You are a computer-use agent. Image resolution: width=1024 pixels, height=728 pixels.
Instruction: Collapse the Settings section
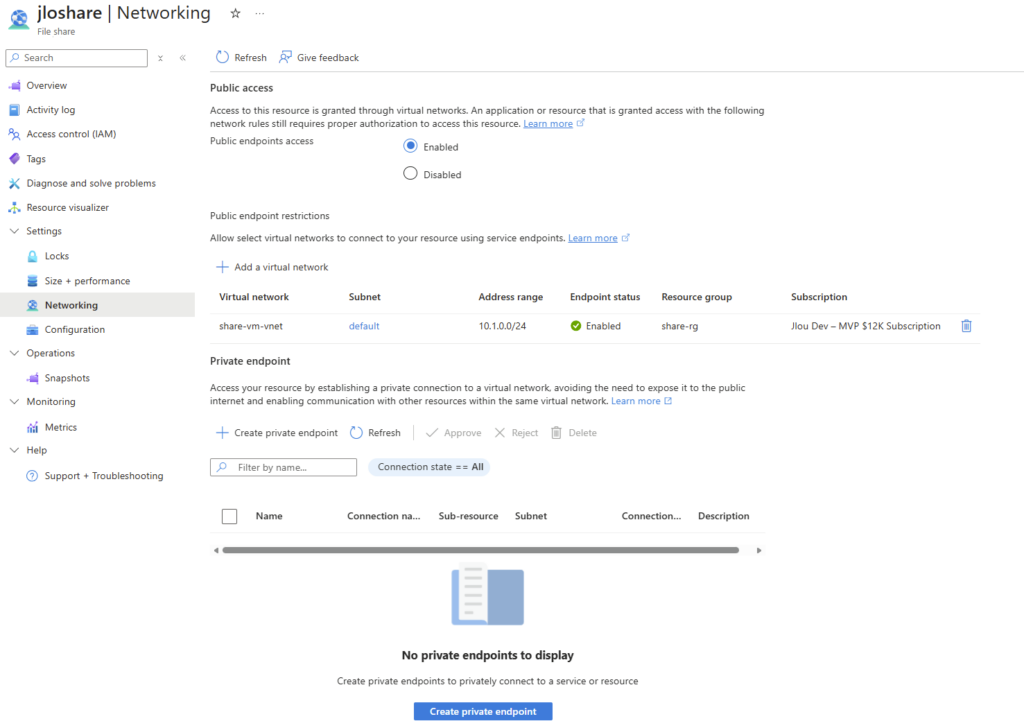coord(14,231)
